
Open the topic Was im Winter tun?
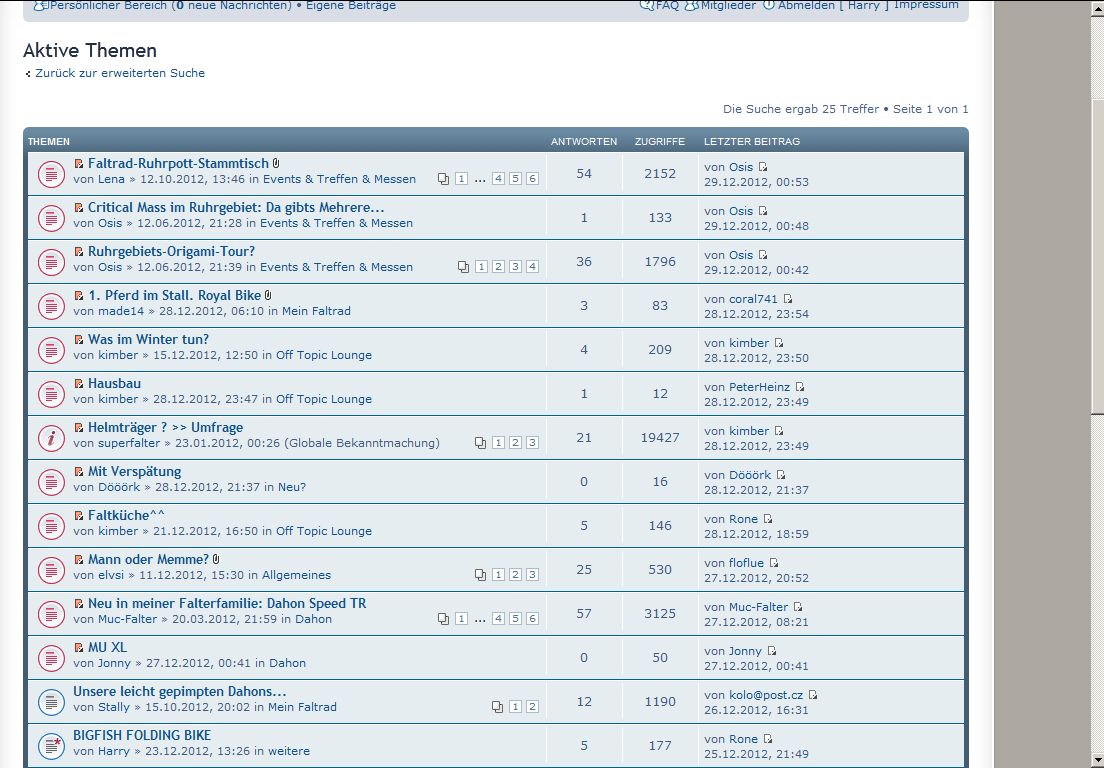pos(148,339)
